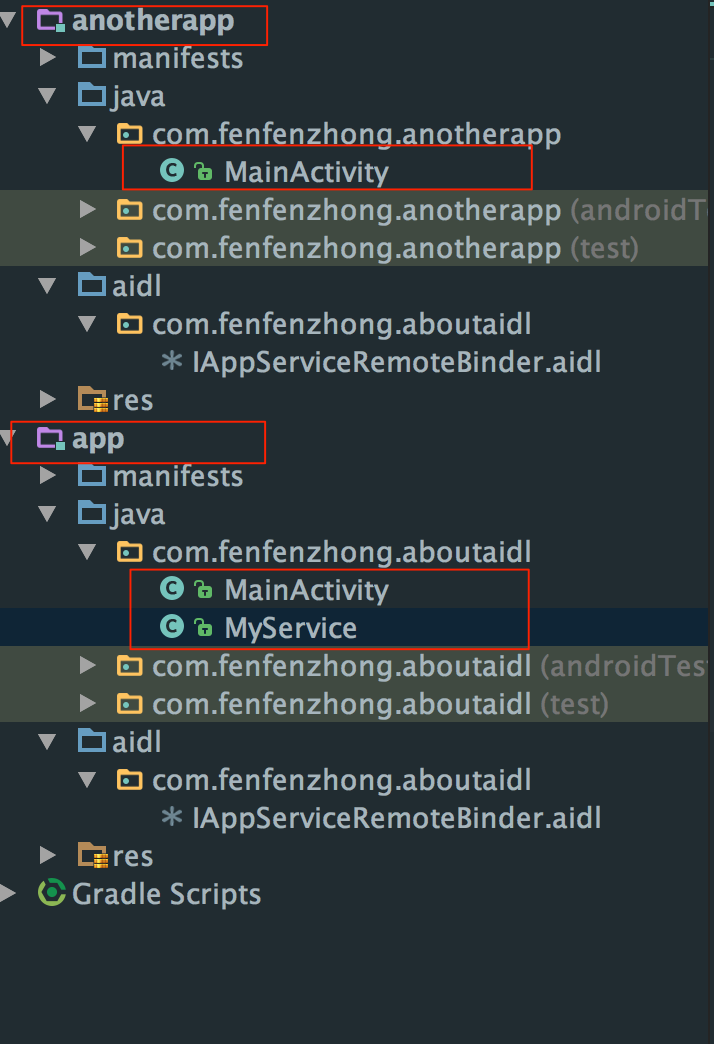Select MyService in the project tree

pyautogui.click(x=290, y=627)
